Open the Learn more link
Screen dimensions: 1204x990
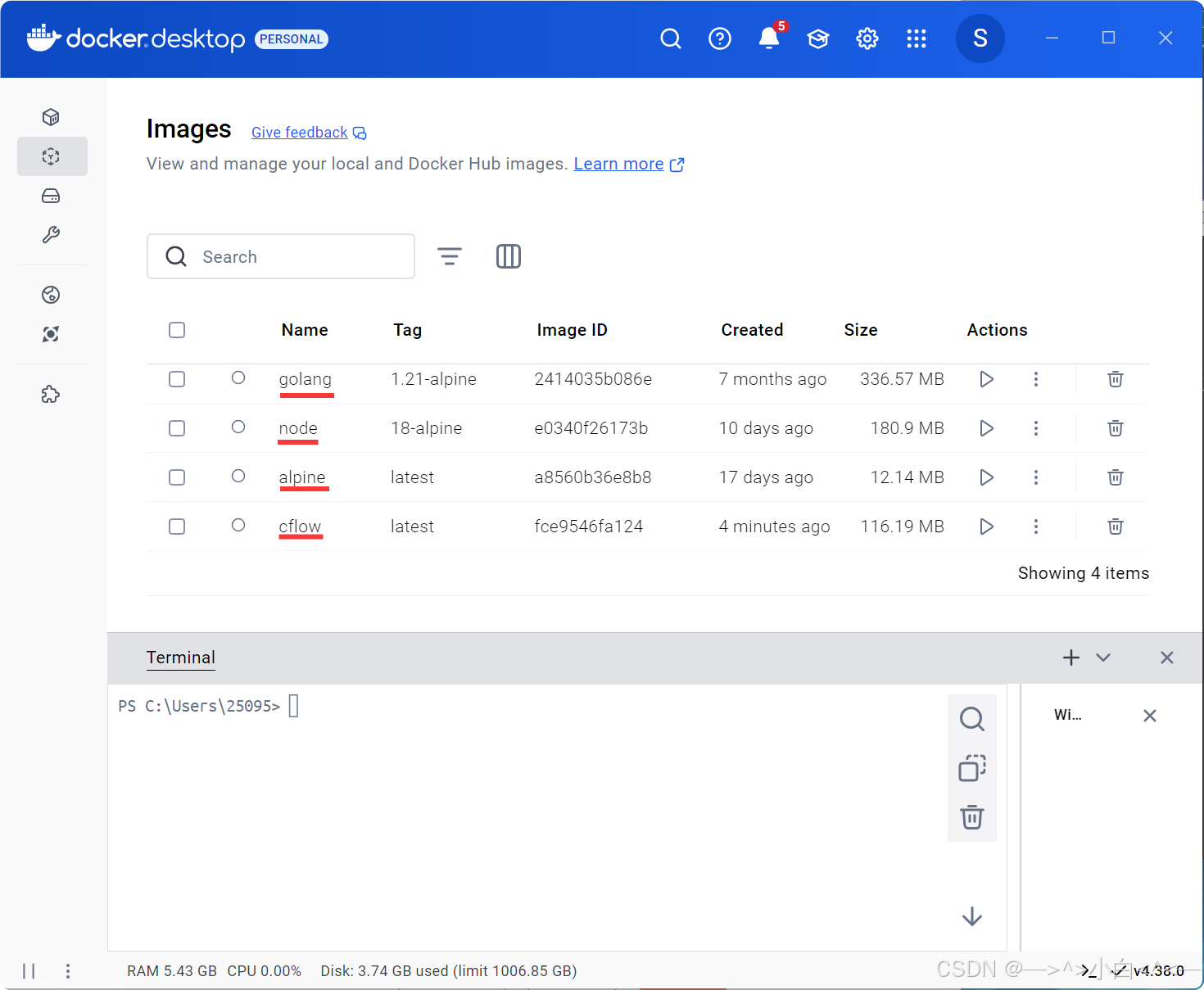[x=619, y=164]
